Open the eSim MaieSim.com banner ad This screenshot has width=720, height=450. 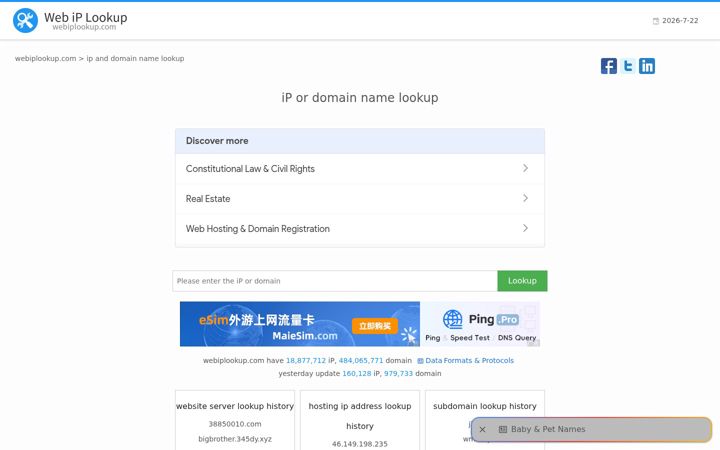click(299, 324)
